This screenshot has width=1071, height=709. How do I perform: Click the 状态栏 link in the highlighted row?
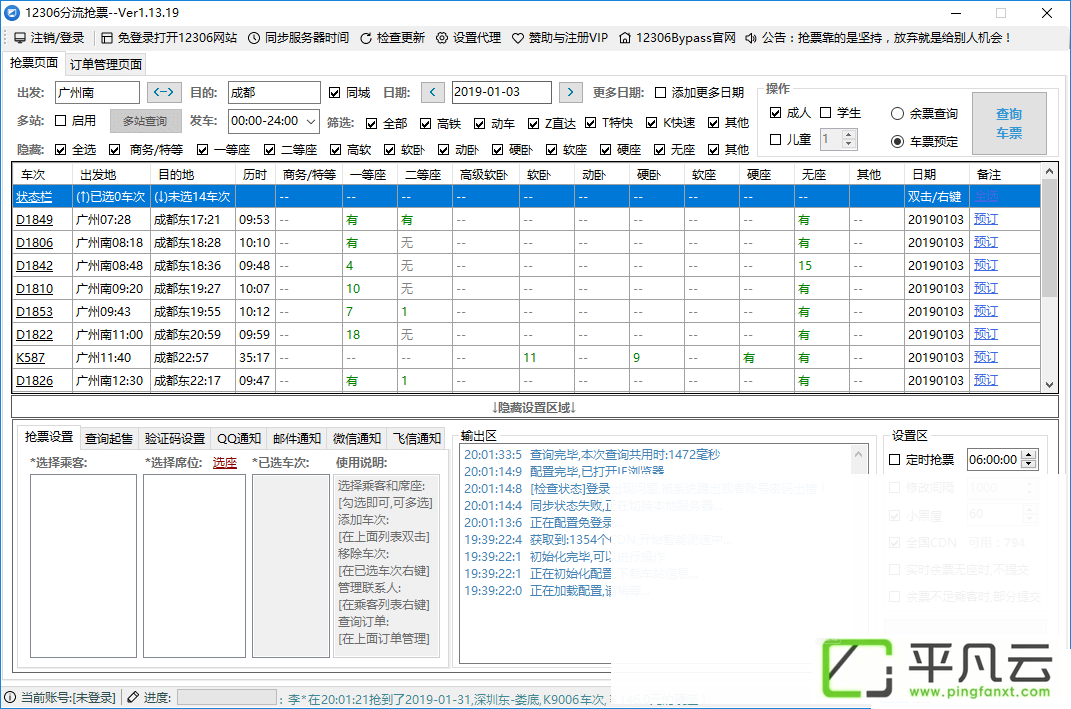click(x=34, y=197)
